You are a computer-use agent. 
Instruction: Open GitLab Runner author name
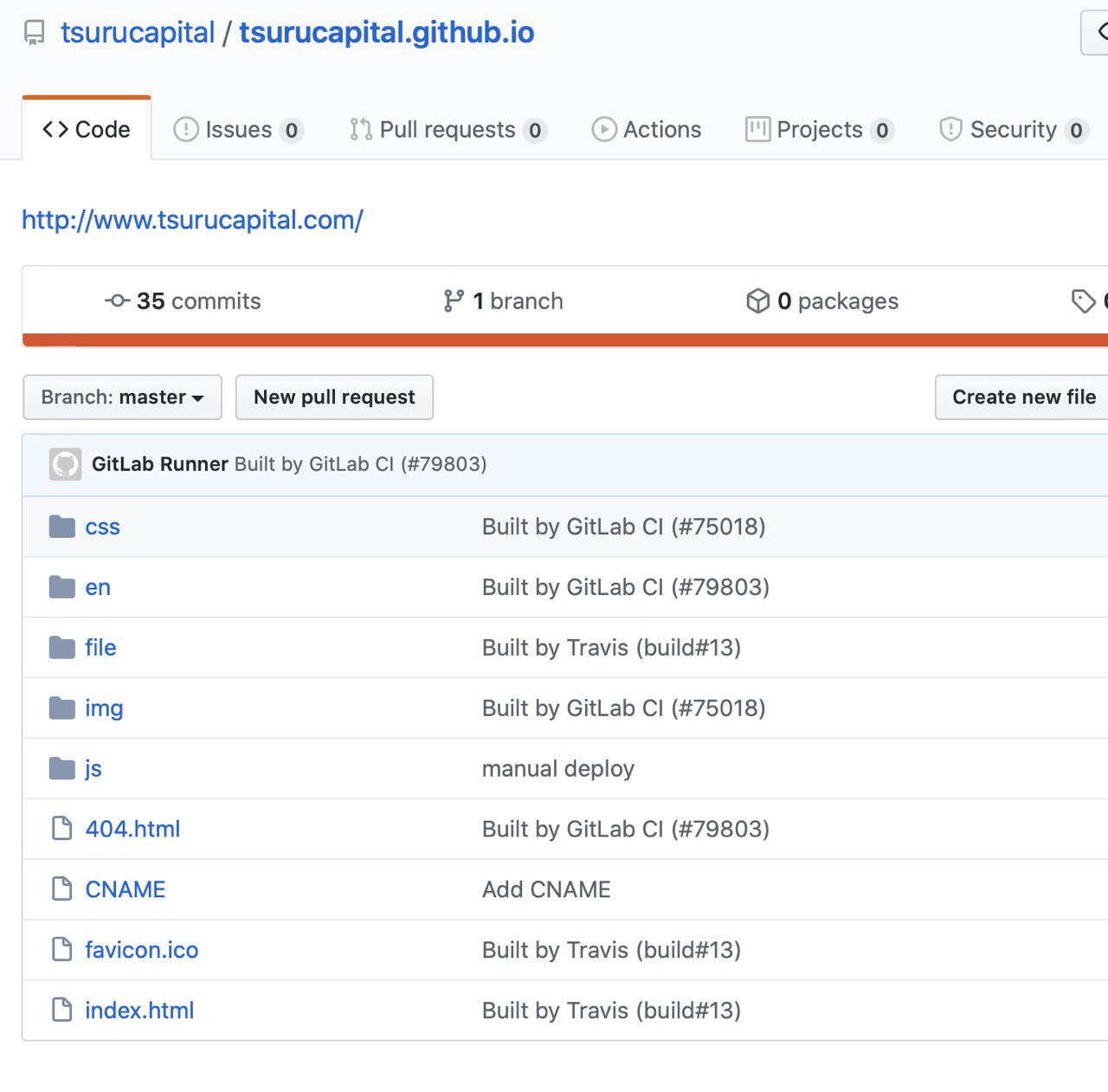160,464
